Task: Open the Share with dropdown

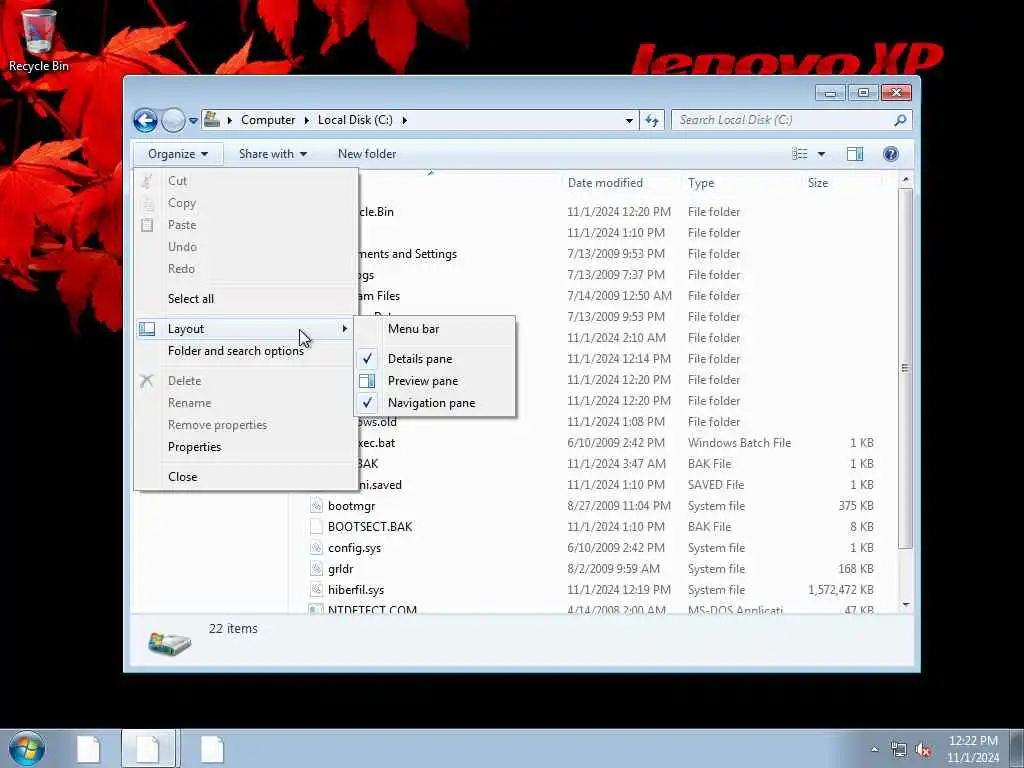Action: pyautogui.click(x=272, y=154)
